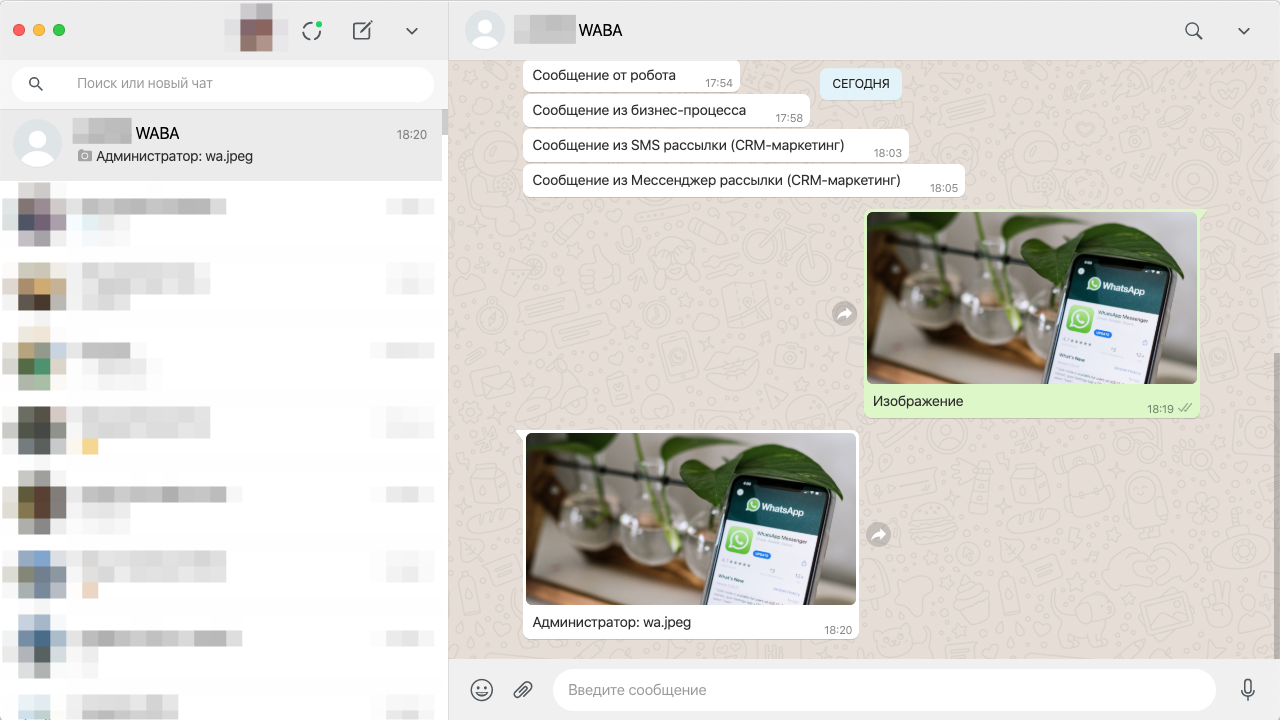Attach a file with the paperclip
The image size is (1280, 720).
pos(522,689)
